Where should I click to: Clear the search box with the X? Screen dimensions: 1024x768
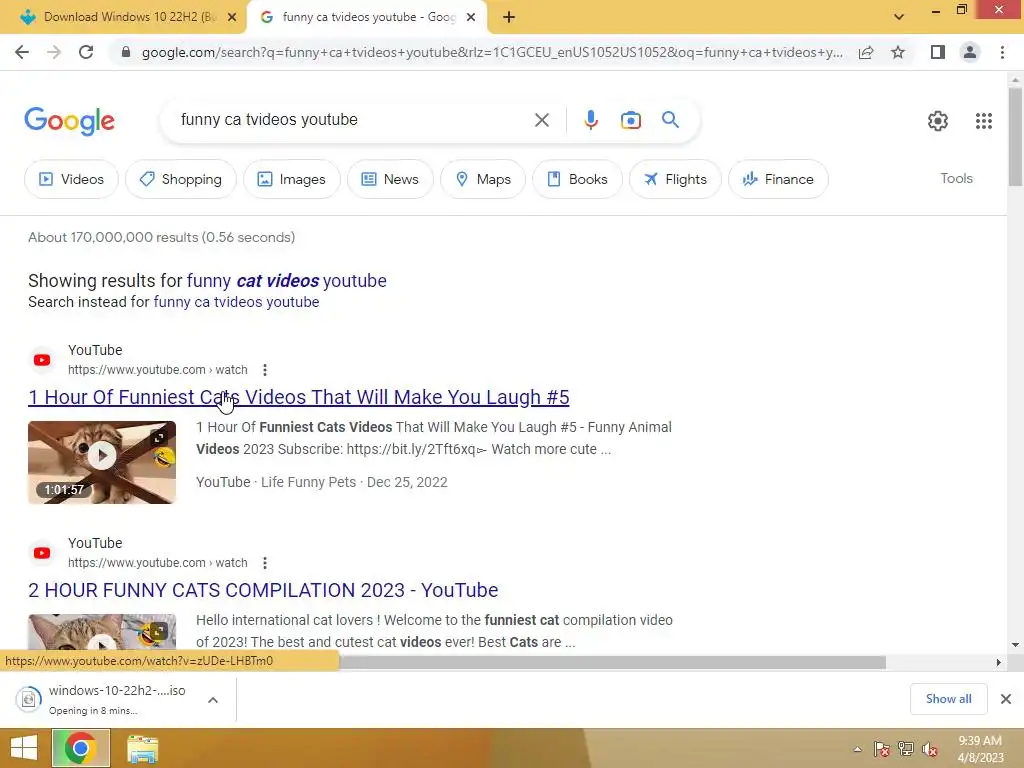(x=541, y=120)
